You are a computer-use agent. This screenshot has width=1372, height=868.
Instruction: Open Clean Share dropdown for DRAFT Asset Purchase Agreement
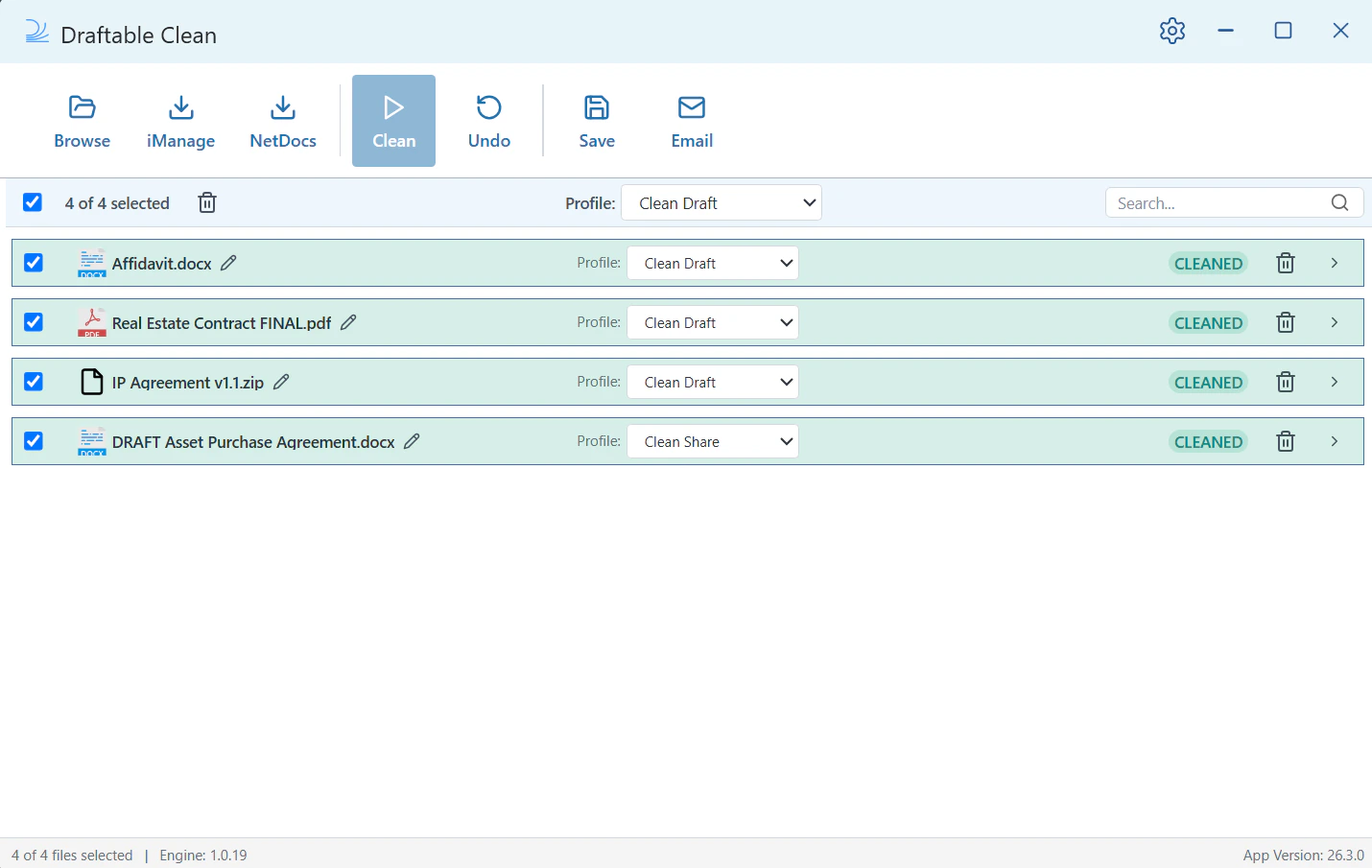coord(713,441)
